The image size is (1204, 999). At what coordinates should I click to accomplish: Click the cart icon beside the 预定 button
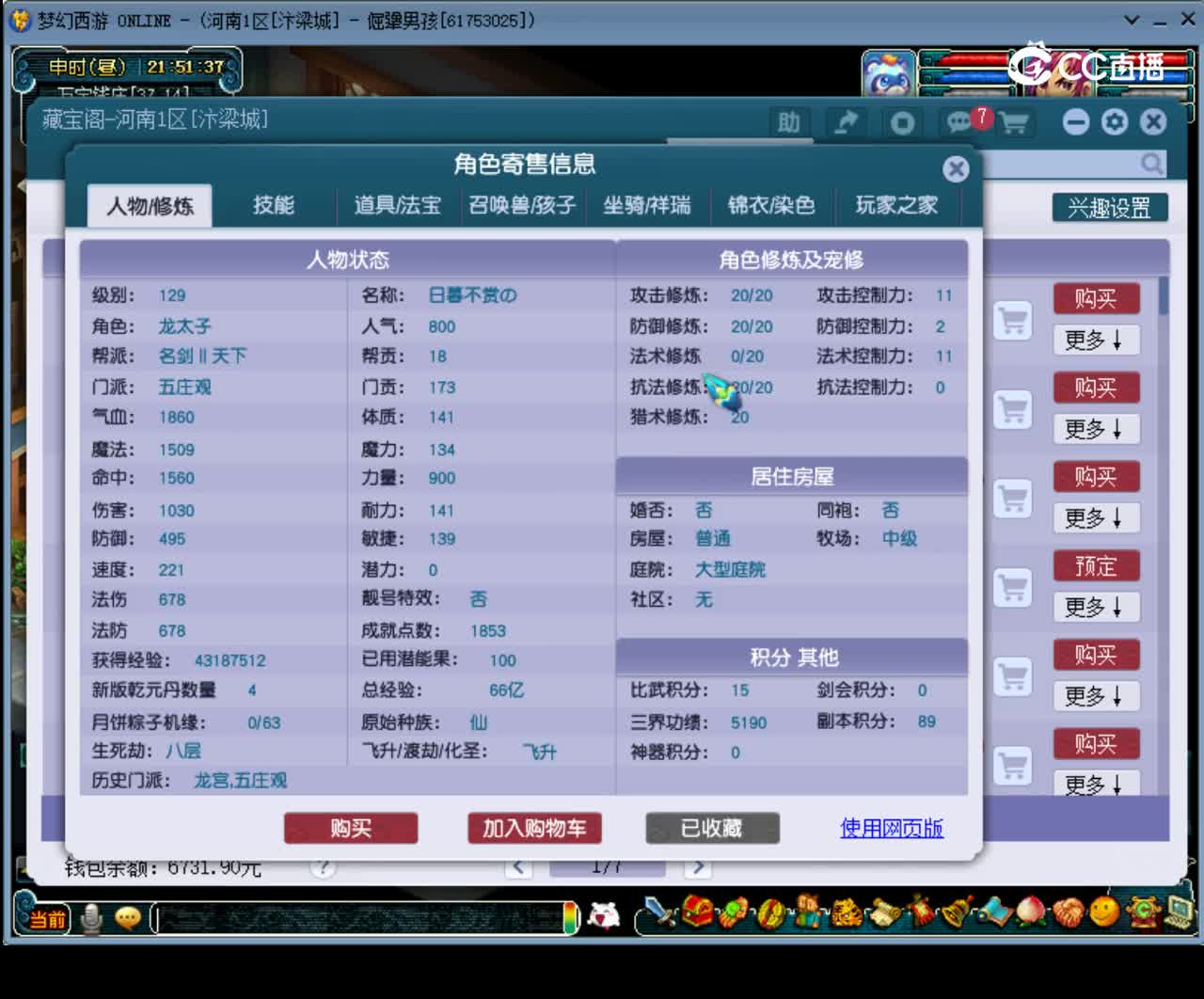(x=1013, y=587)
